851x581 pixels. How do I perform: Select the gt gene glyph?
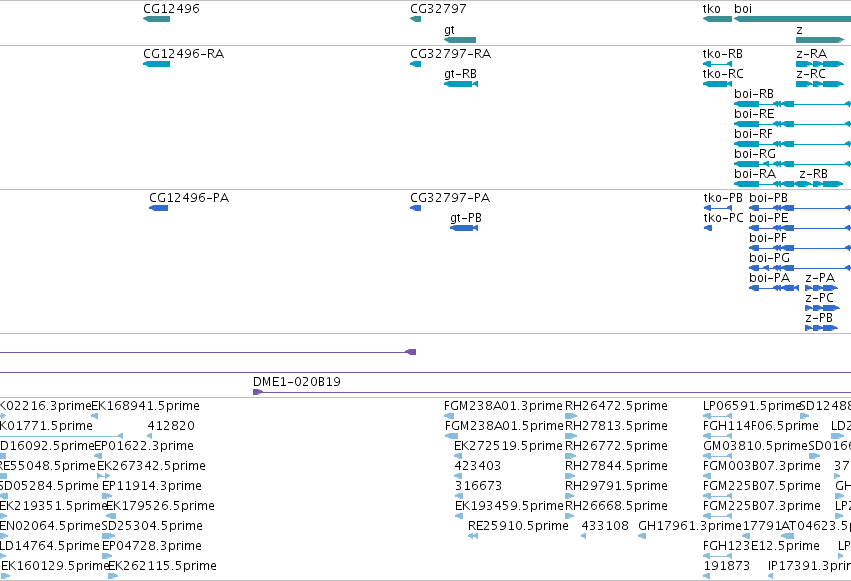click(x=460, y=40)
